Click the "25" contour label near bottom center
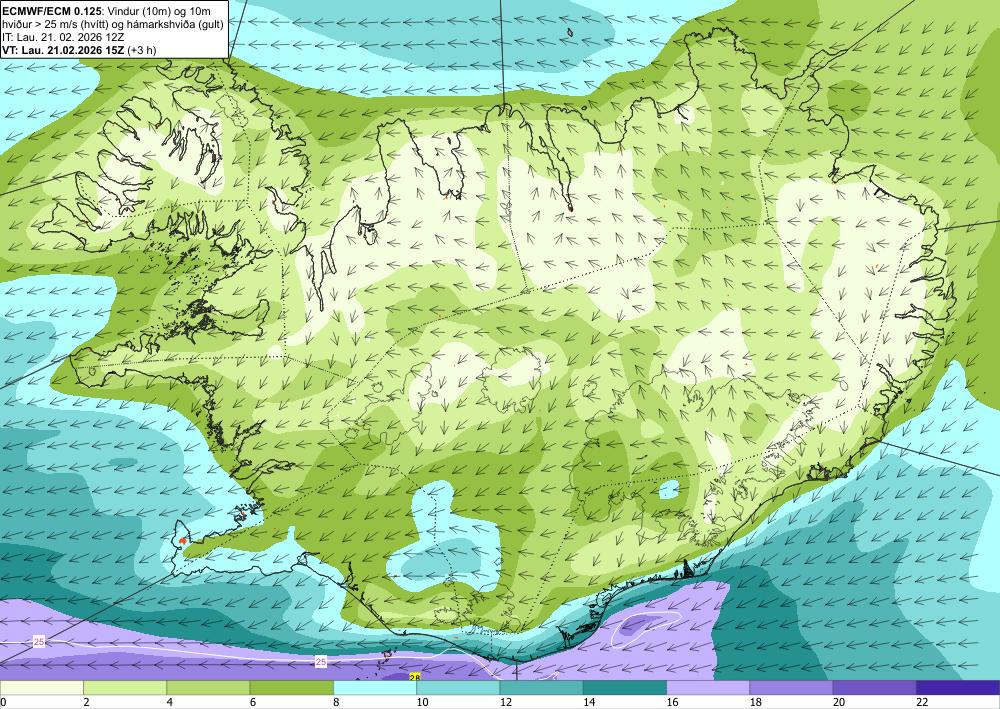 click(321, 662)
